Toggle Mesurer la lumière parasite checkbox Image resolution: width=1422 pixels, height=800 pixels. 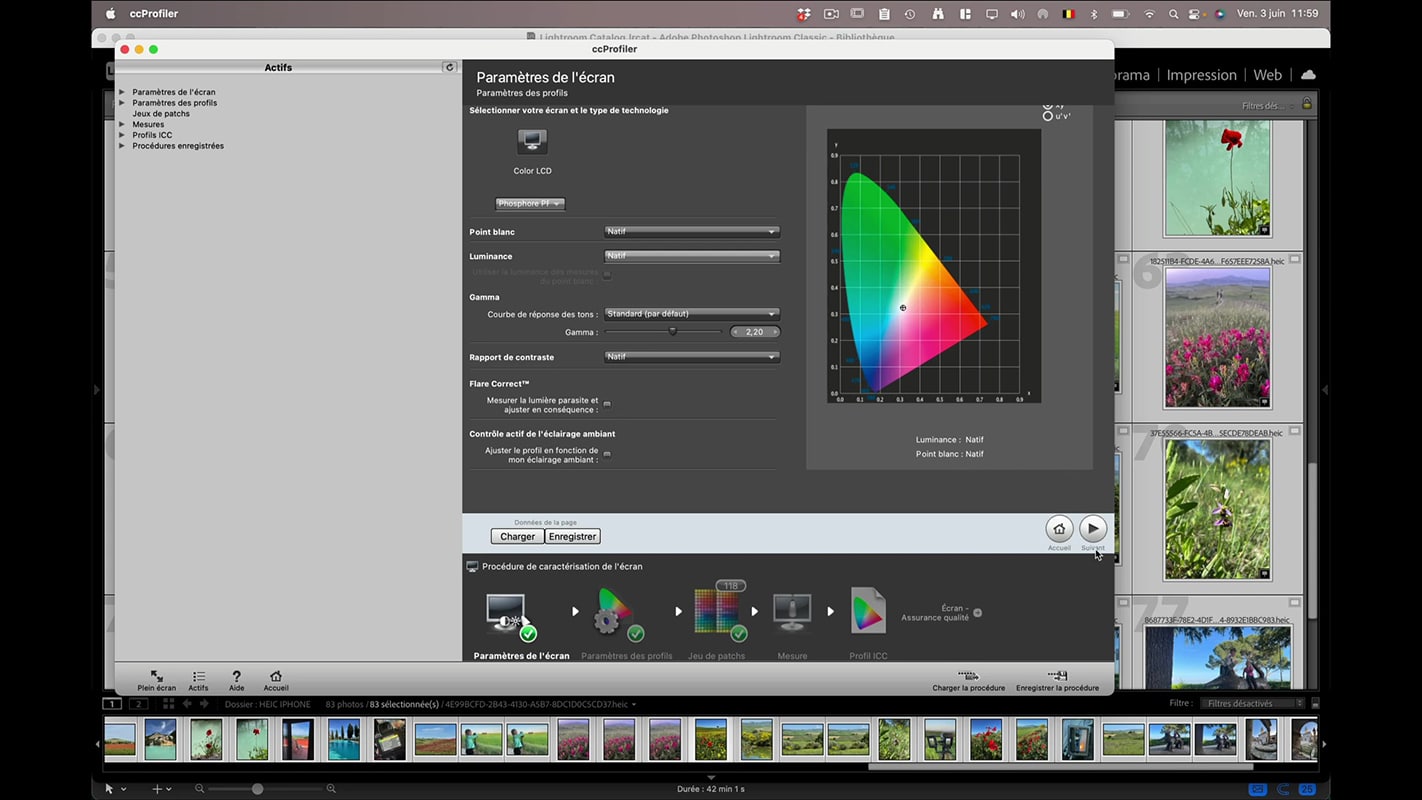(x=607, y=405)
